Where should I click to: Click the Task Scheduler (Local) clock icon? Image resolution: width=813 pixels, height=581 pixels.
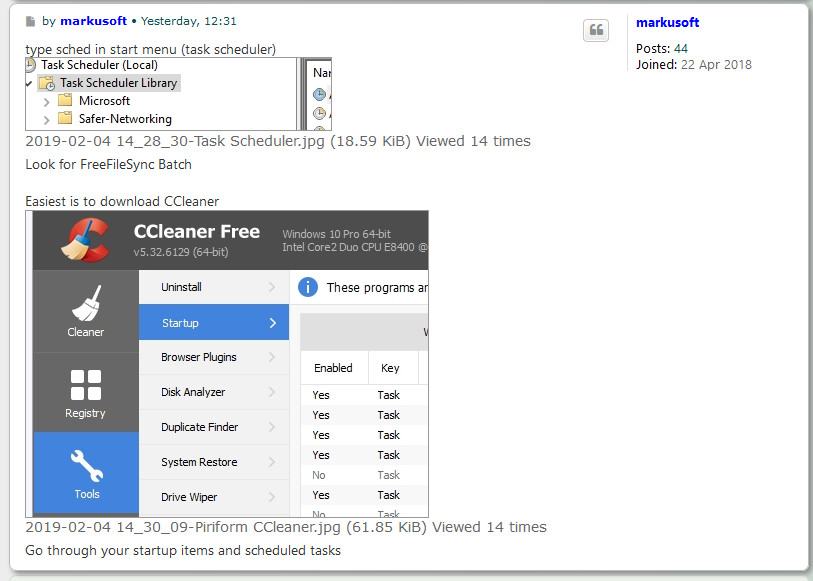coord(30,65)
